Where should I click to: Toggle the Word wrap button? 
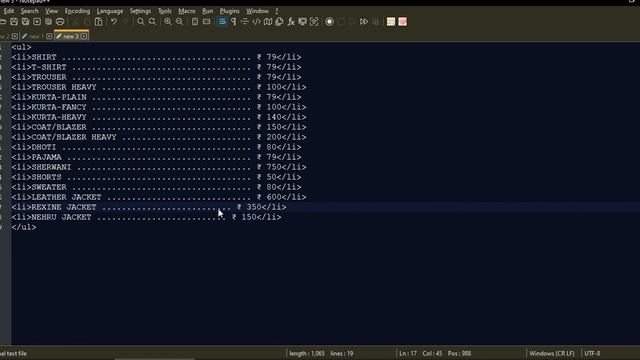[222, 22]
